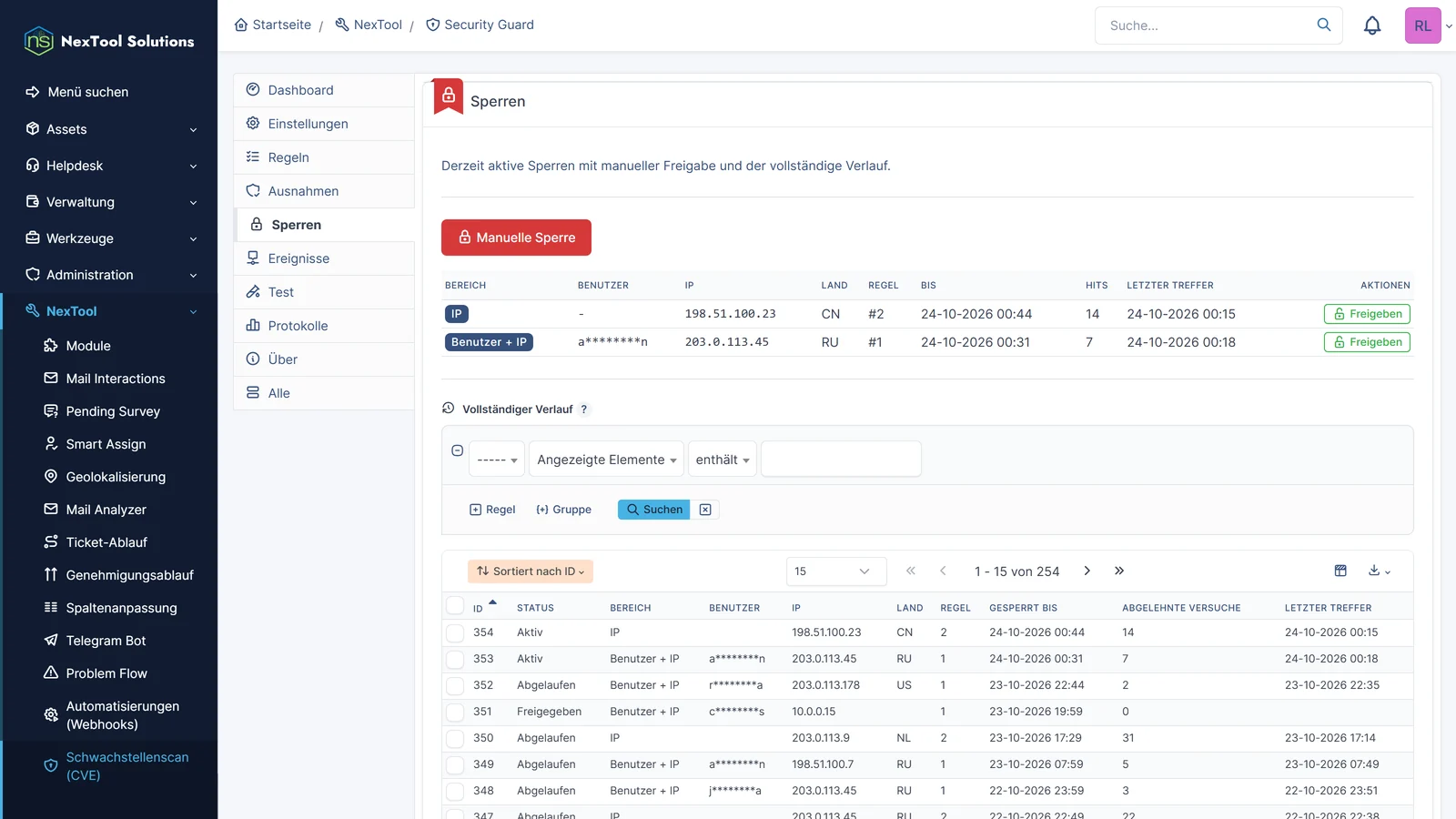Select the checkbox for row ID 351
The height and width of the screenshot is (819, 1456).
[455, 712]
